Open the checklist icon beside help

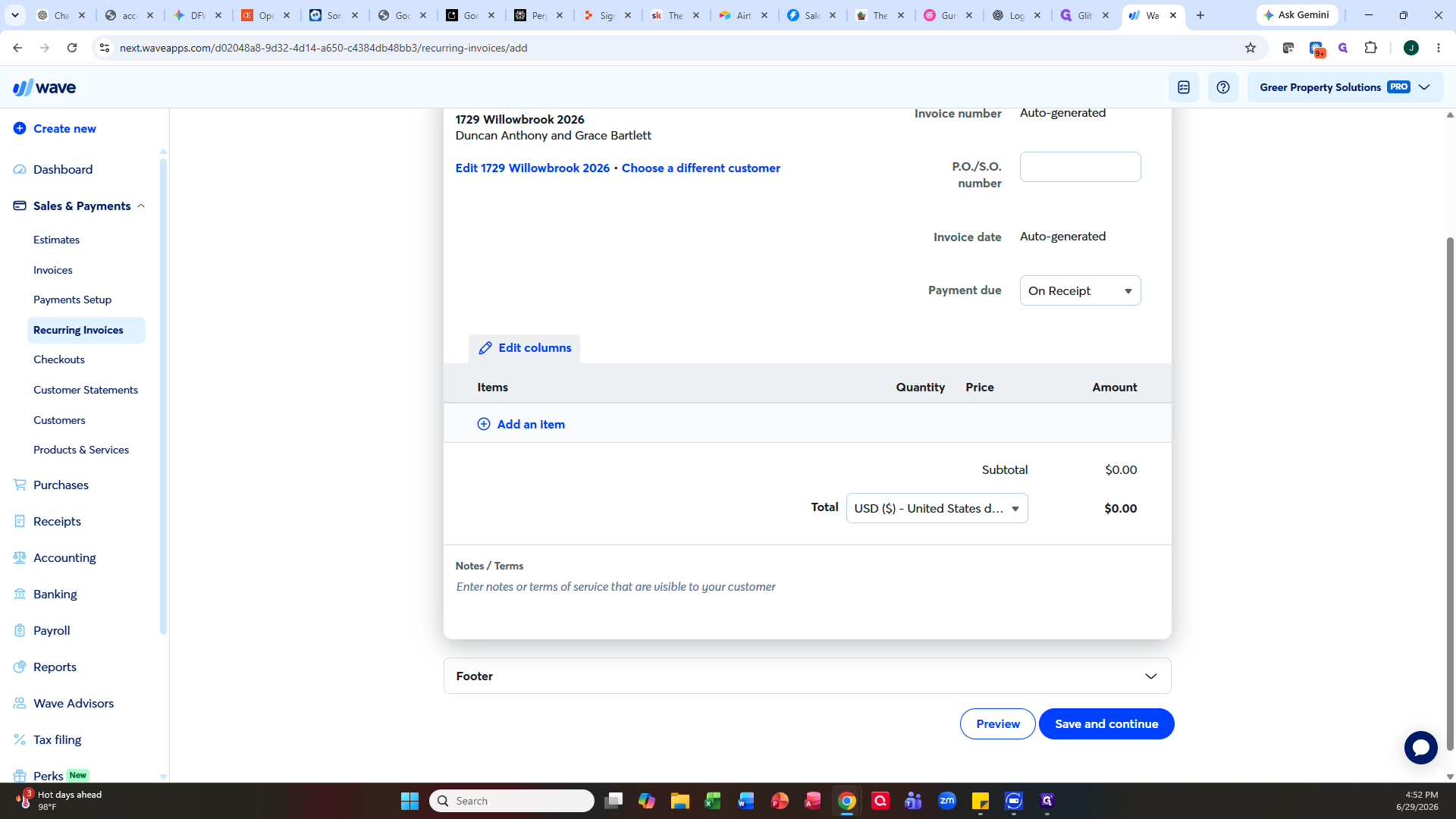click(1184, 87)
